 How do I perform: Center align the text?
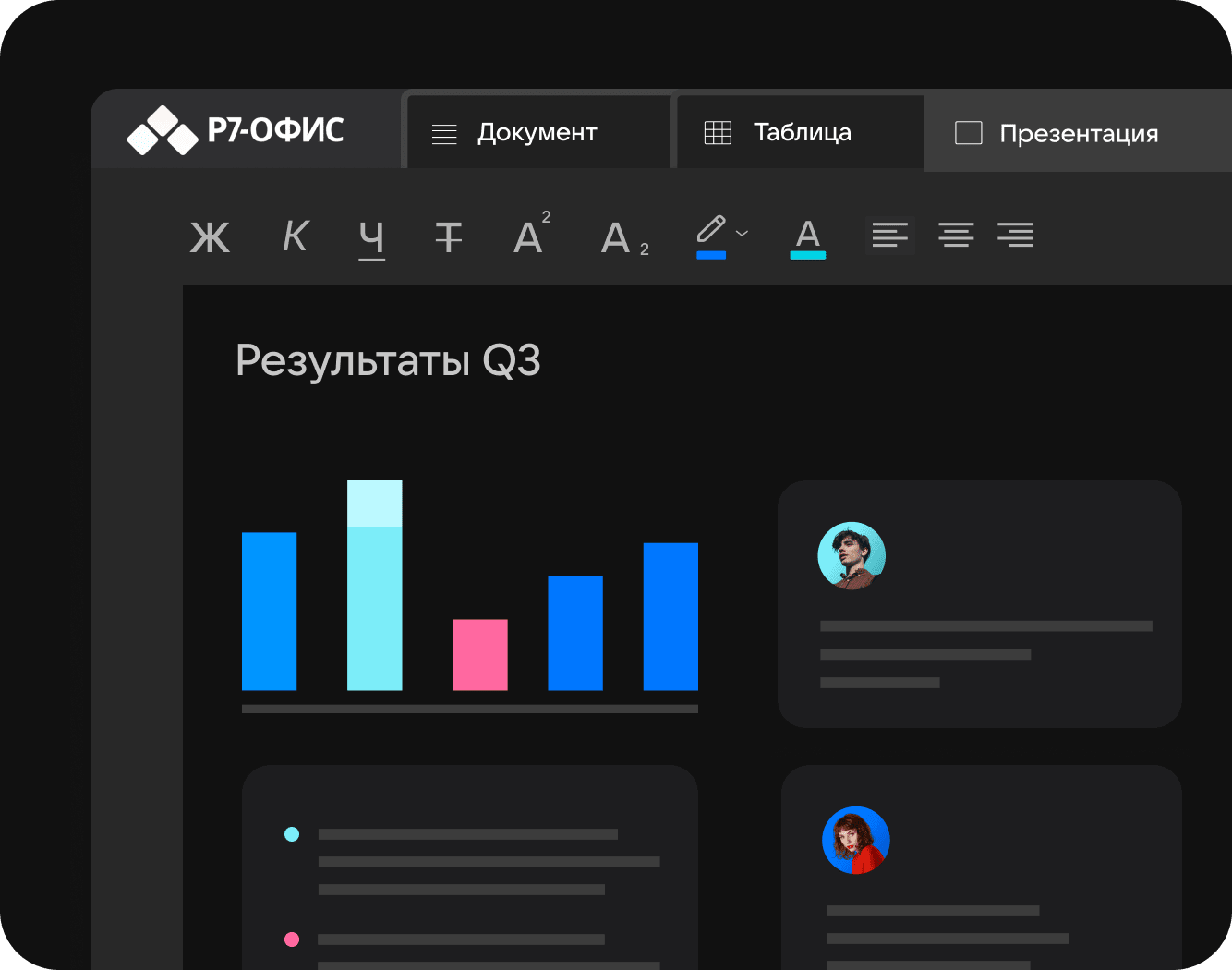956,236
